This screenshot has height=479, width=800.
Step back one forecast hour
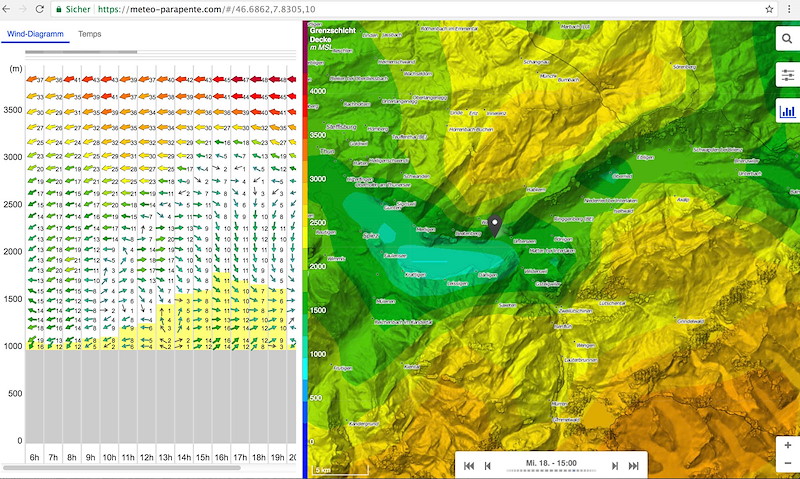(x=487, y=465)
